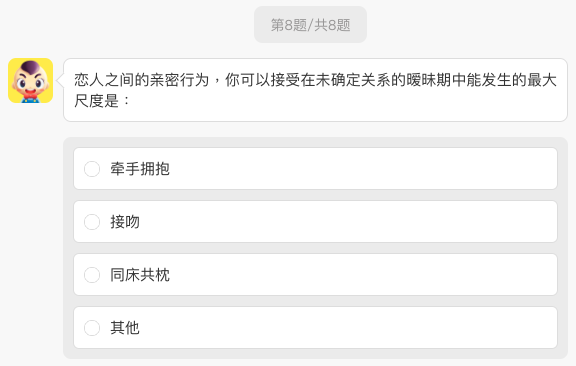This screenshot has width=576, height=366.
Task: Click the question bubble starting with 恋人之间
Action: click(316, 90)
